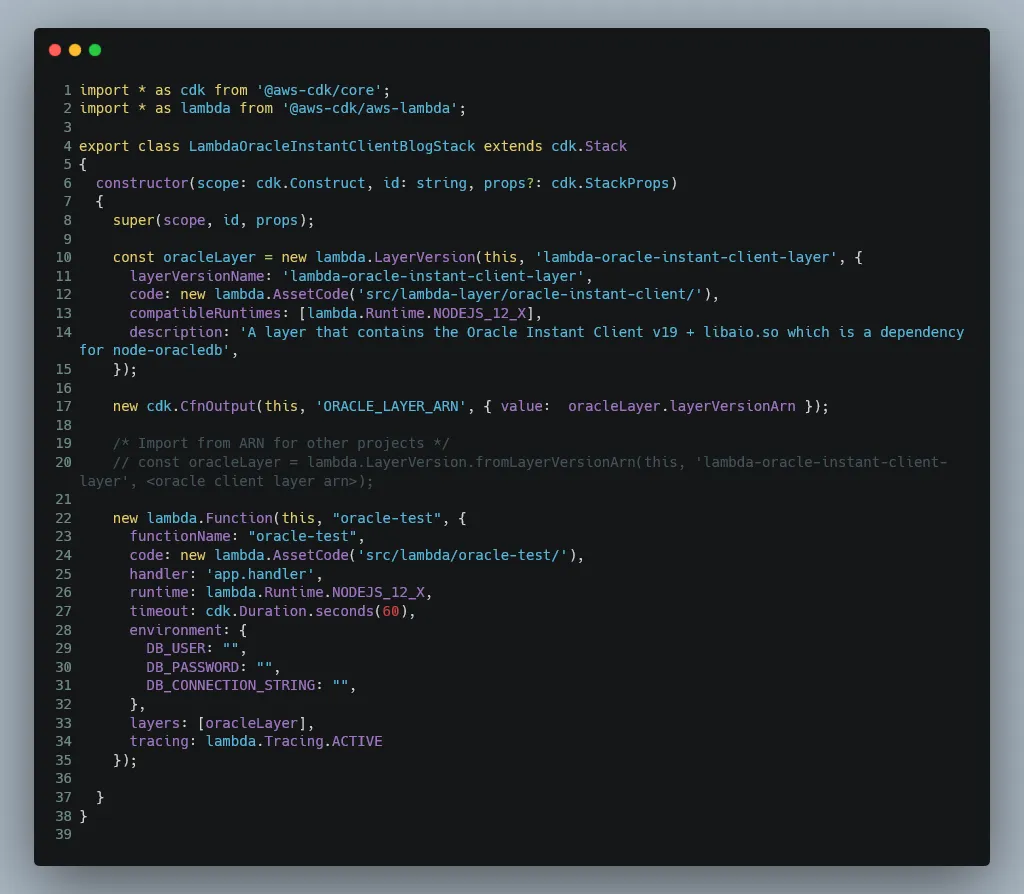Click the timeout value 60
This screenshot has height=894, width=1024.
pos(390,611)
